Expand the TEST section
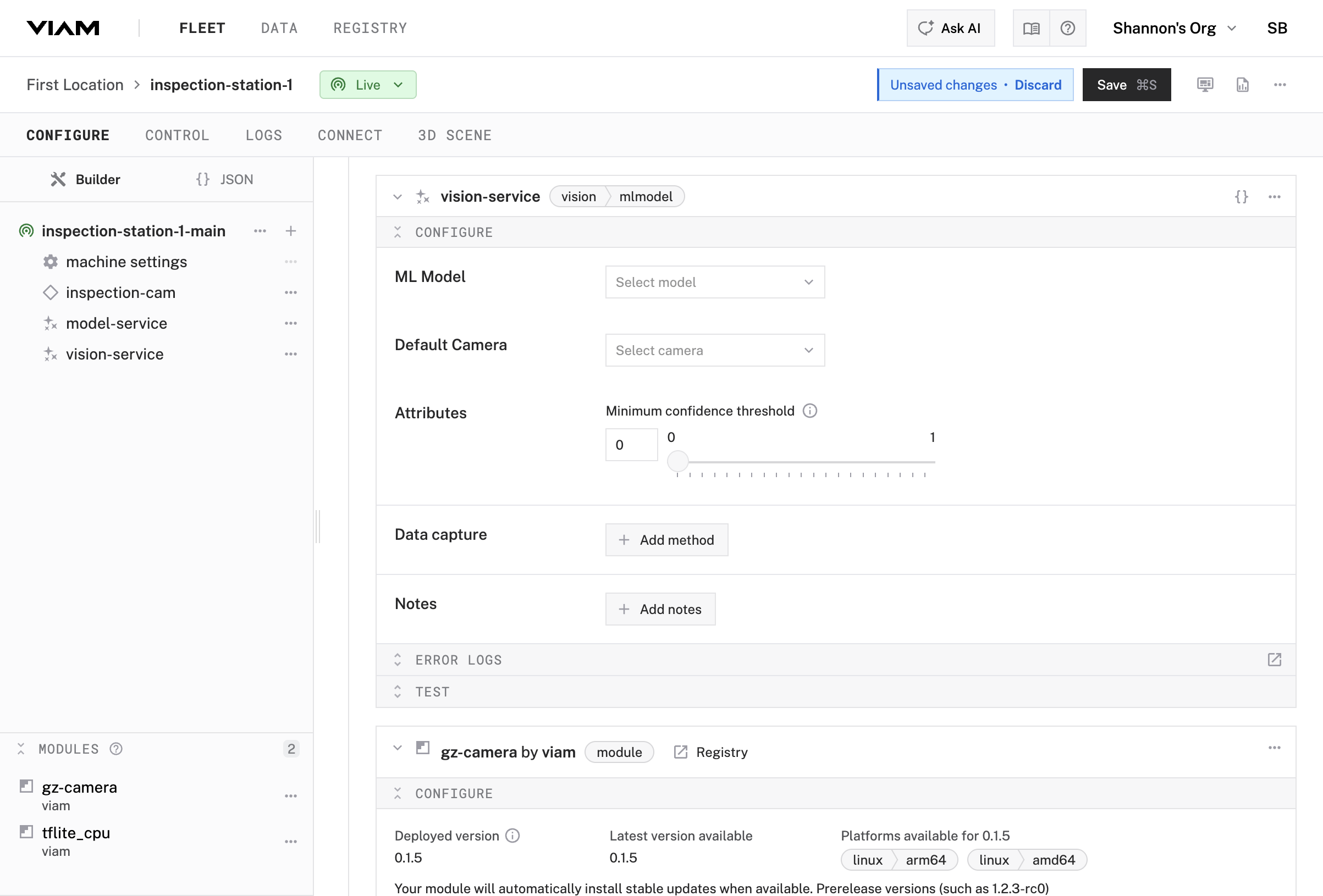Screen dimensions: 1323x896 398,691
